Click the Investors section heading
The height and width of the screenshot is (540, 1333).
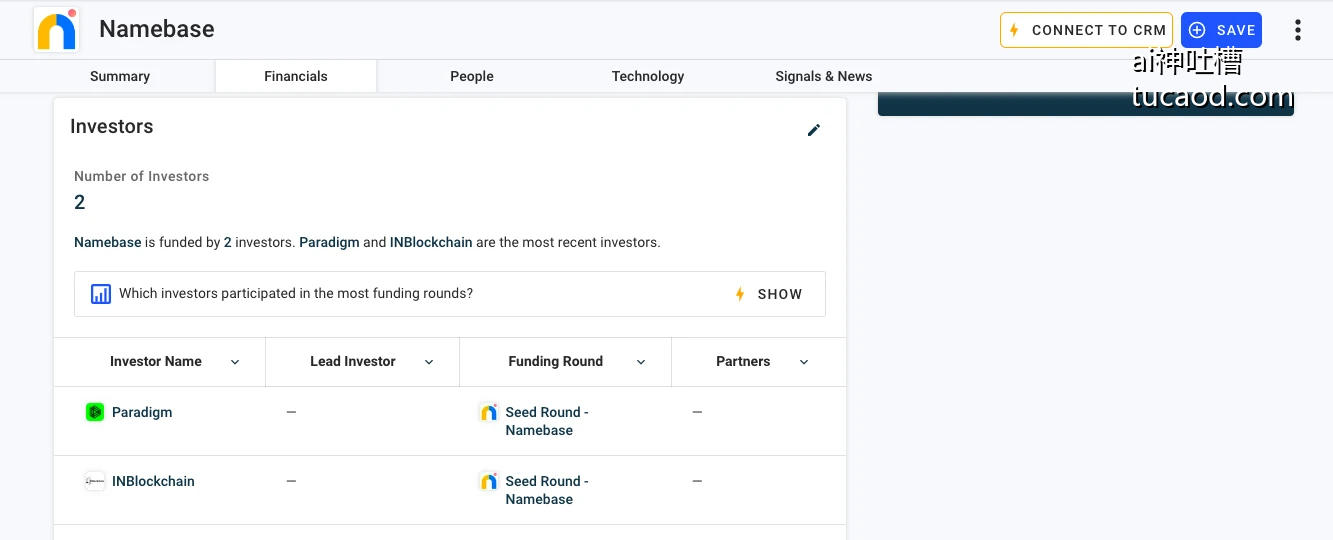click(112, 127)
